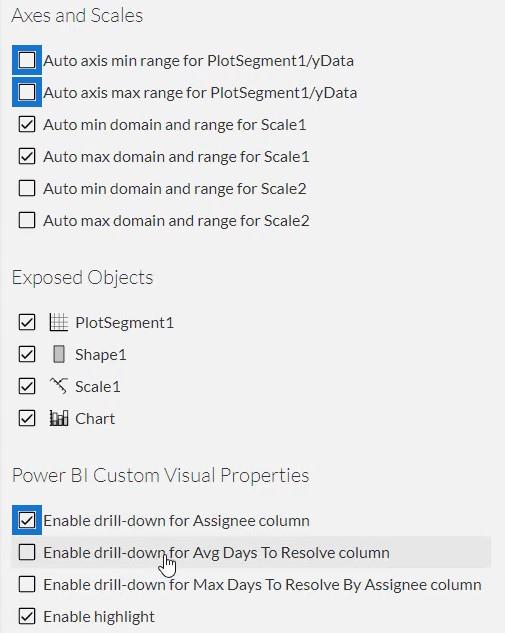505x633 pixels.
Task: Click the Shape1 rectangle icon
Action: coord(59,354)
